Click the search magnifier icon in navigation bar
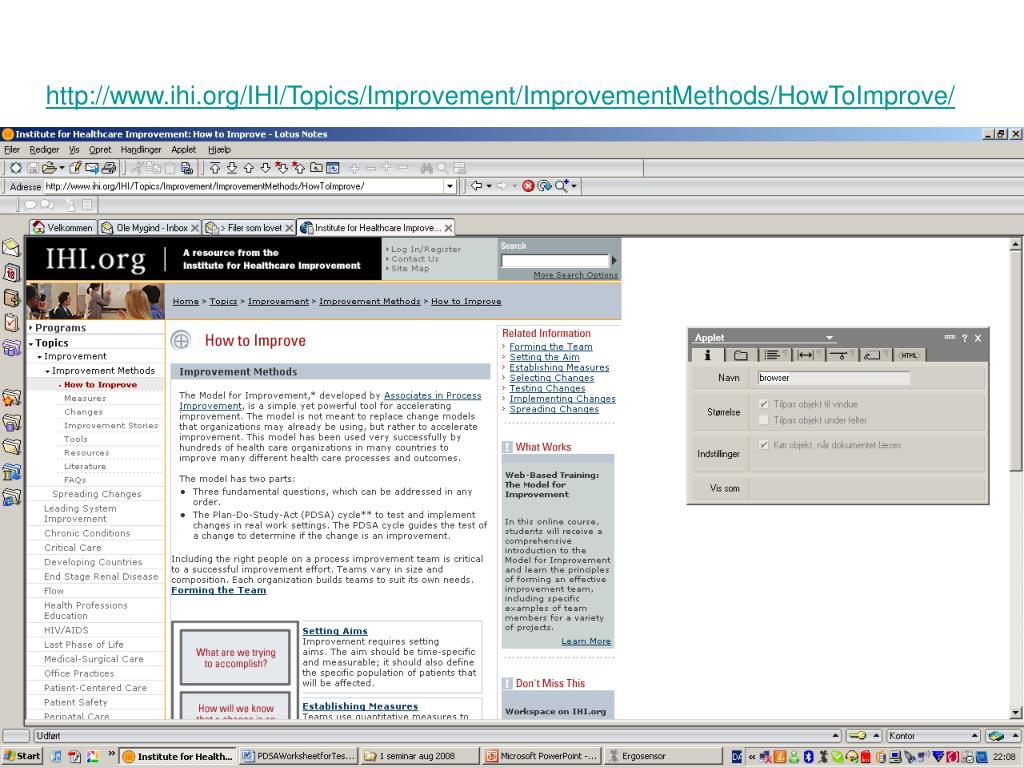1024x768 pixels. 562,186
